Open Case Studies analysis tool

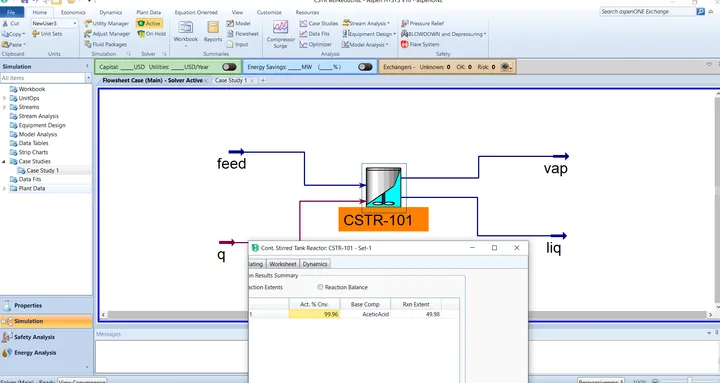(319, 23)
